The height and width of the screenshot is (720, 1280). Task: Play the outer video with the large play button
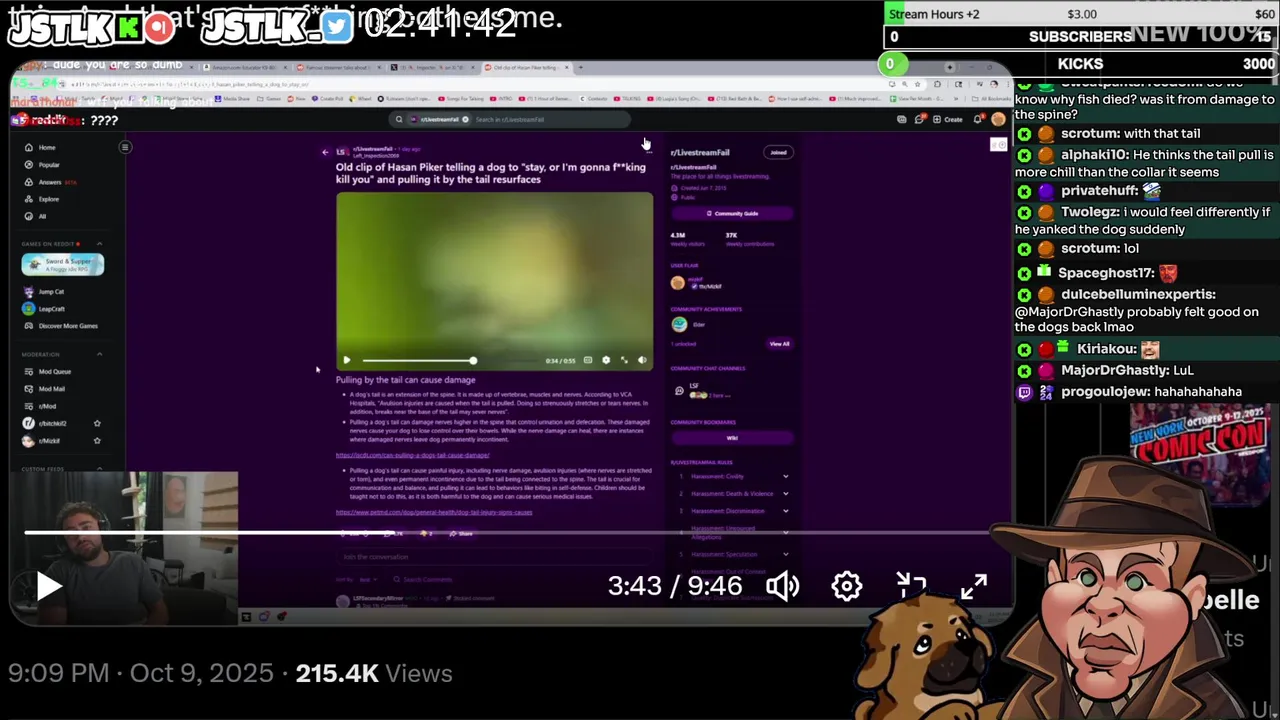coord(49,586)
